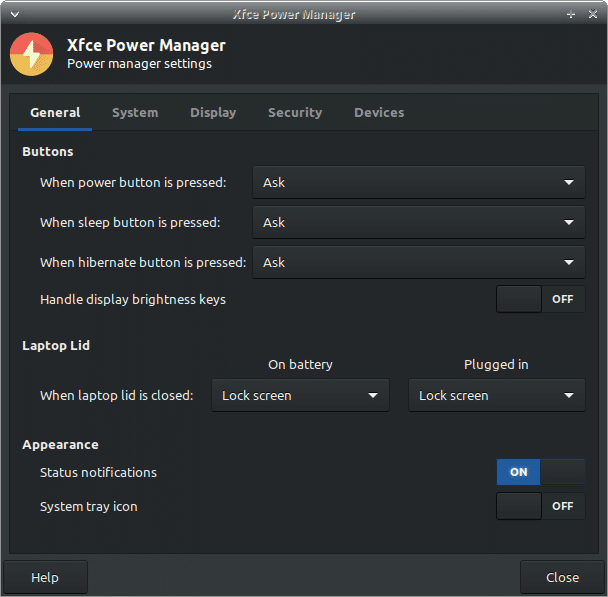Select the General tab
The height and width of the screenshot is (597, 608).
point(55,113)
